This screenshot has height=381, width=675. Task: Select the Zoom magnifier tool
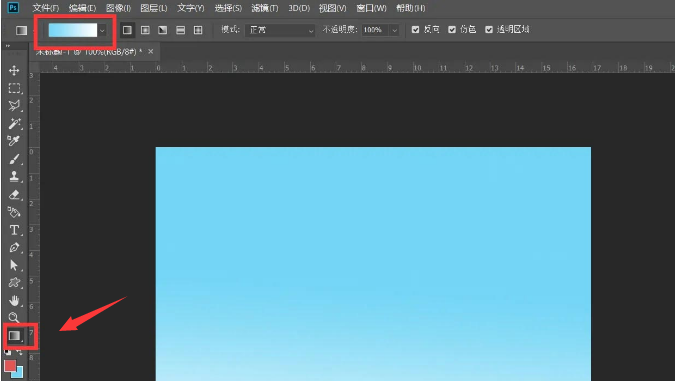coord(14,318)
